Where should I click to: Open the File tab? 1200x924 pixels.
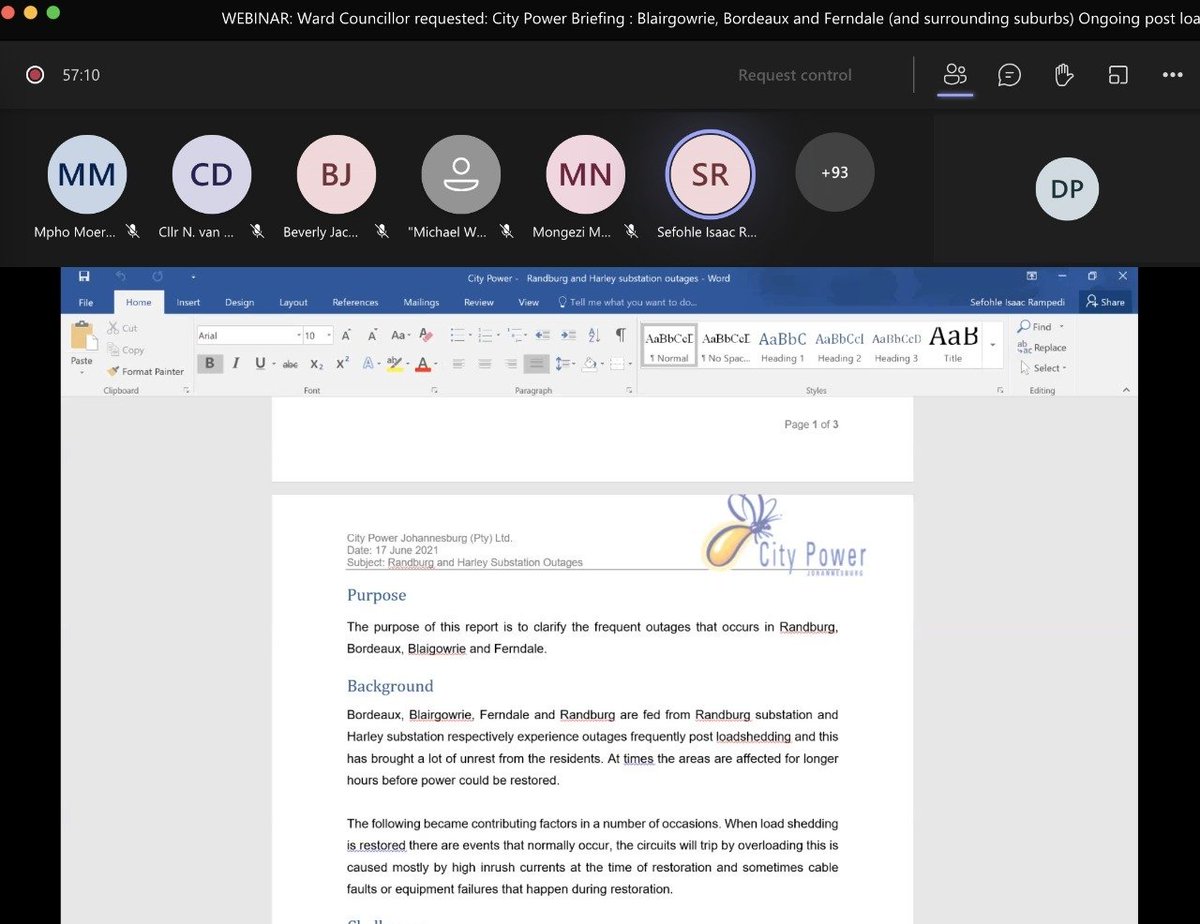pyautogui.click(x=86, y=302)
